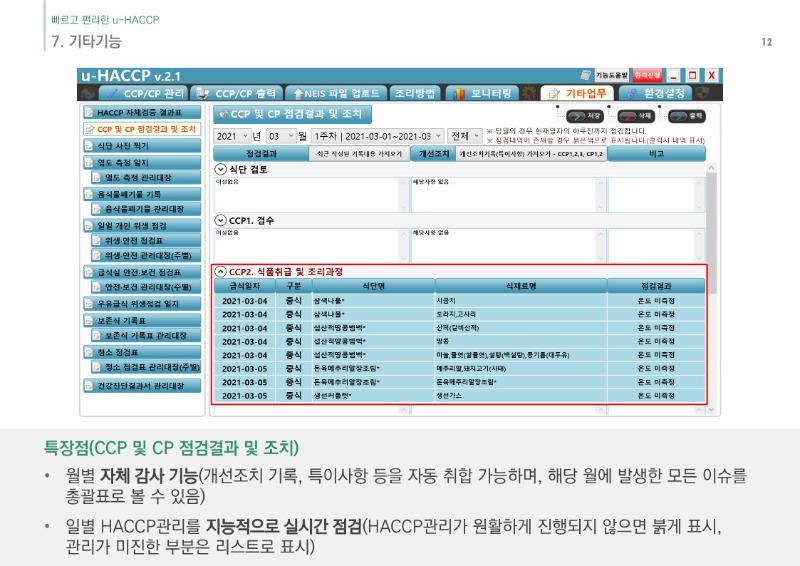Open 식단 사진 찍기 in the sidebar
Screen dimensions: 800x566
click(142, 146)
